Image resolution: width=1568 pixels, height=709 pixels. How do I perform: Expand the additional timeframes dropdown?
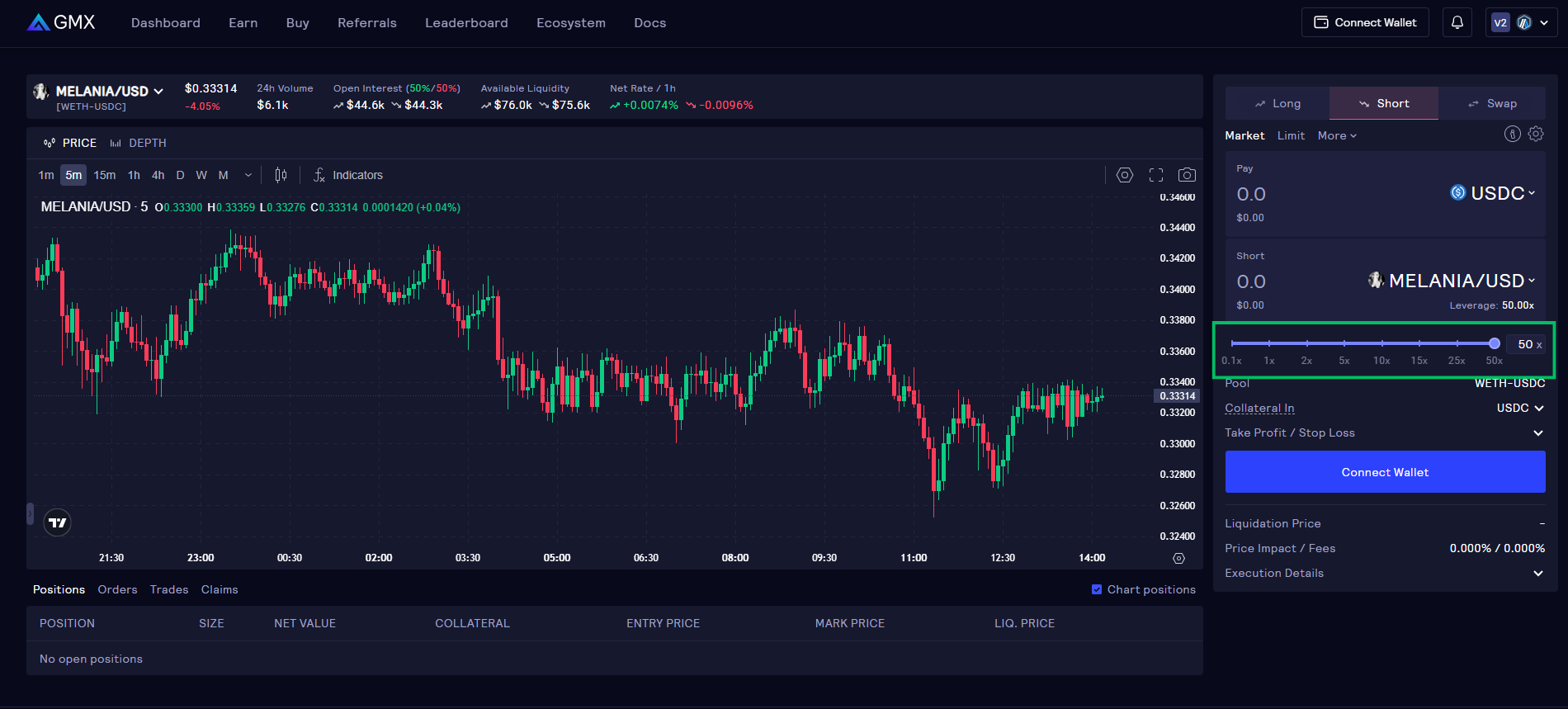tap(248, 175)
